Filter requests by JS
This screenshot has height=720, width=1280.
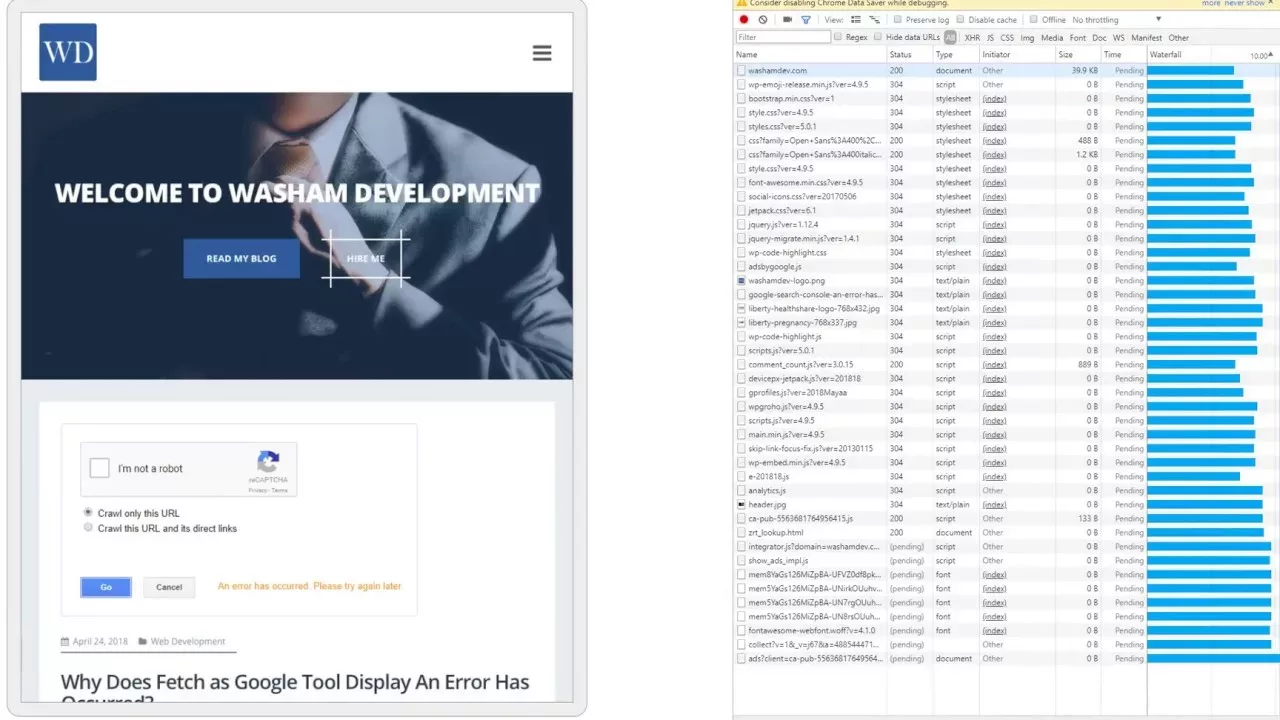pyautogui.click(x=990, y=38)
